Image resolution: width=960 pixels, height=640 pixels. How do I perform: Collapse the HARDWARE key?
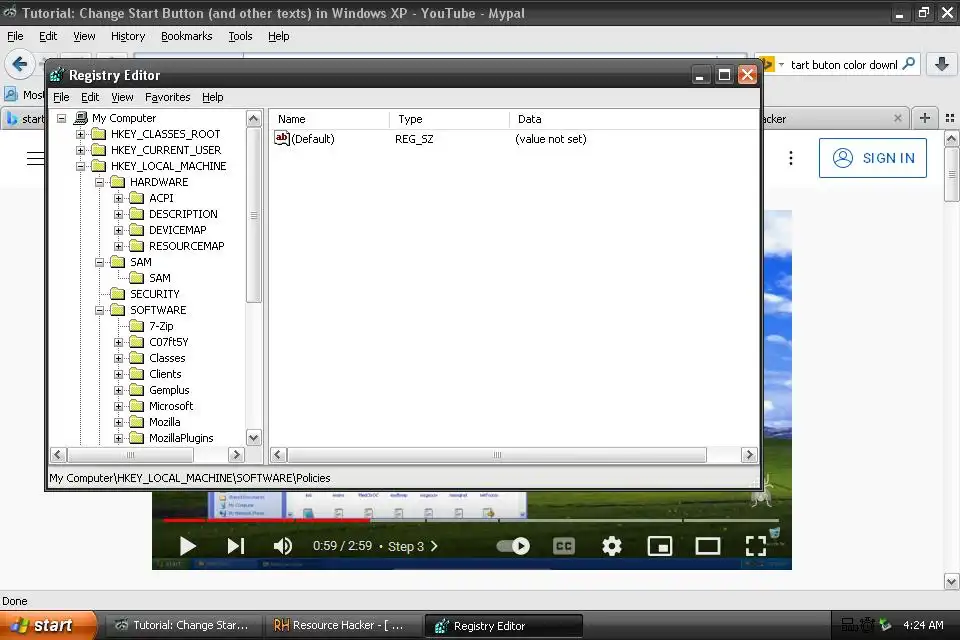click(x=99, y=182)
